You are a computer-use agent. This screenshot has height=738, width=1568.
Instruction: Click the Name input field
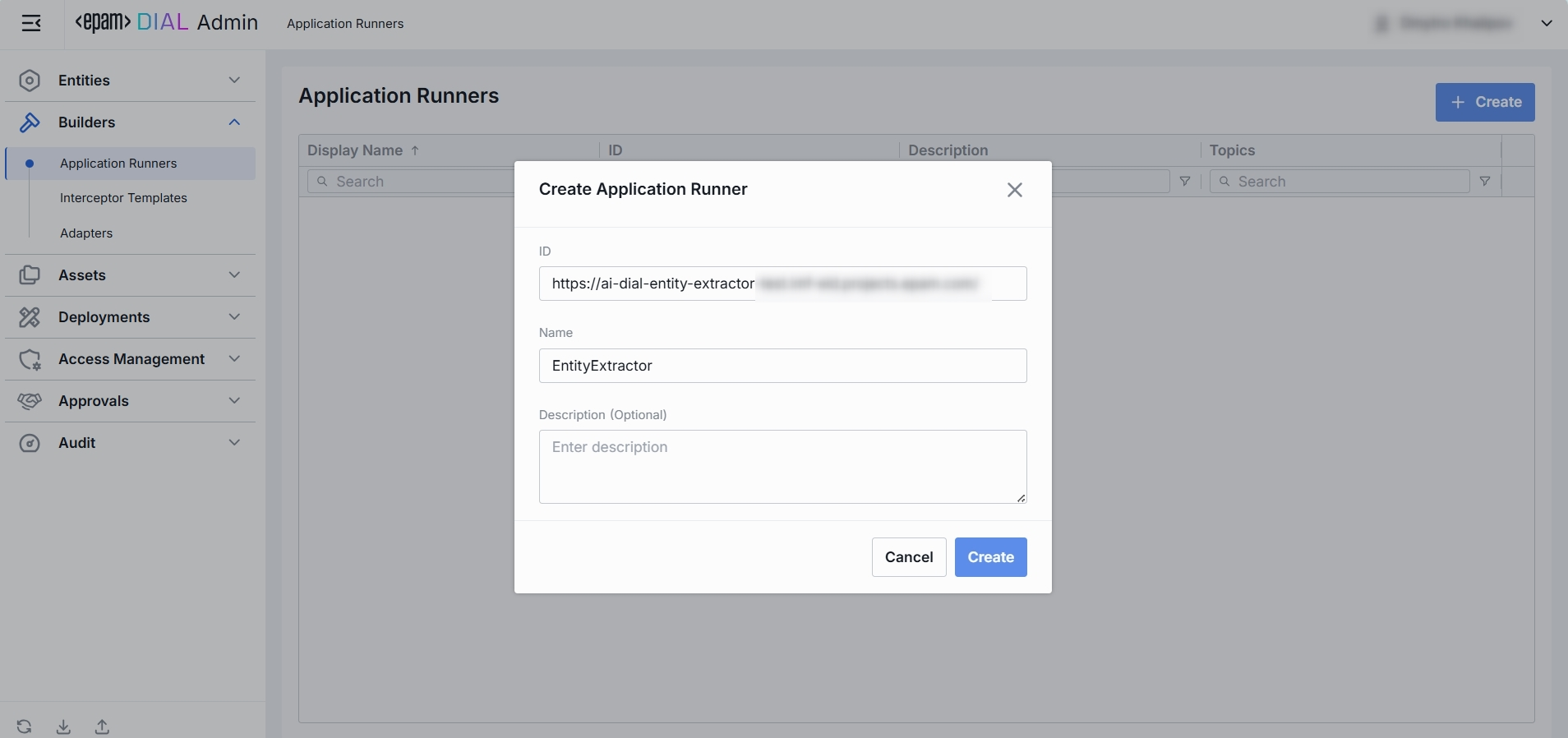(782, 366)
